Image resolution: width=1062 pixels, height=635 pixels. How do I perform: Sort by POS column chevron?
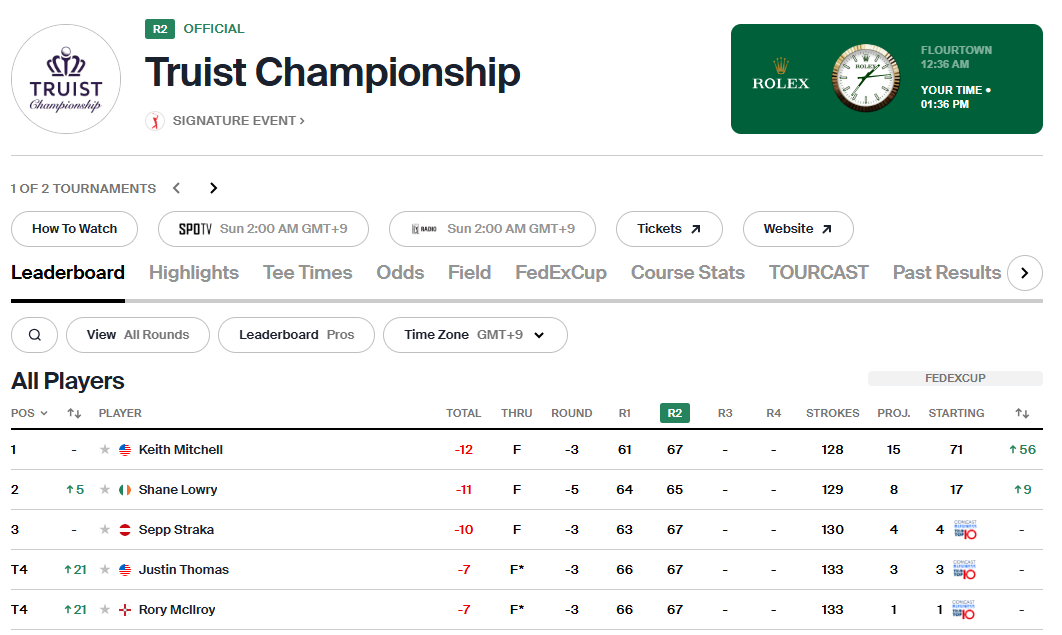tap(44, 413)
